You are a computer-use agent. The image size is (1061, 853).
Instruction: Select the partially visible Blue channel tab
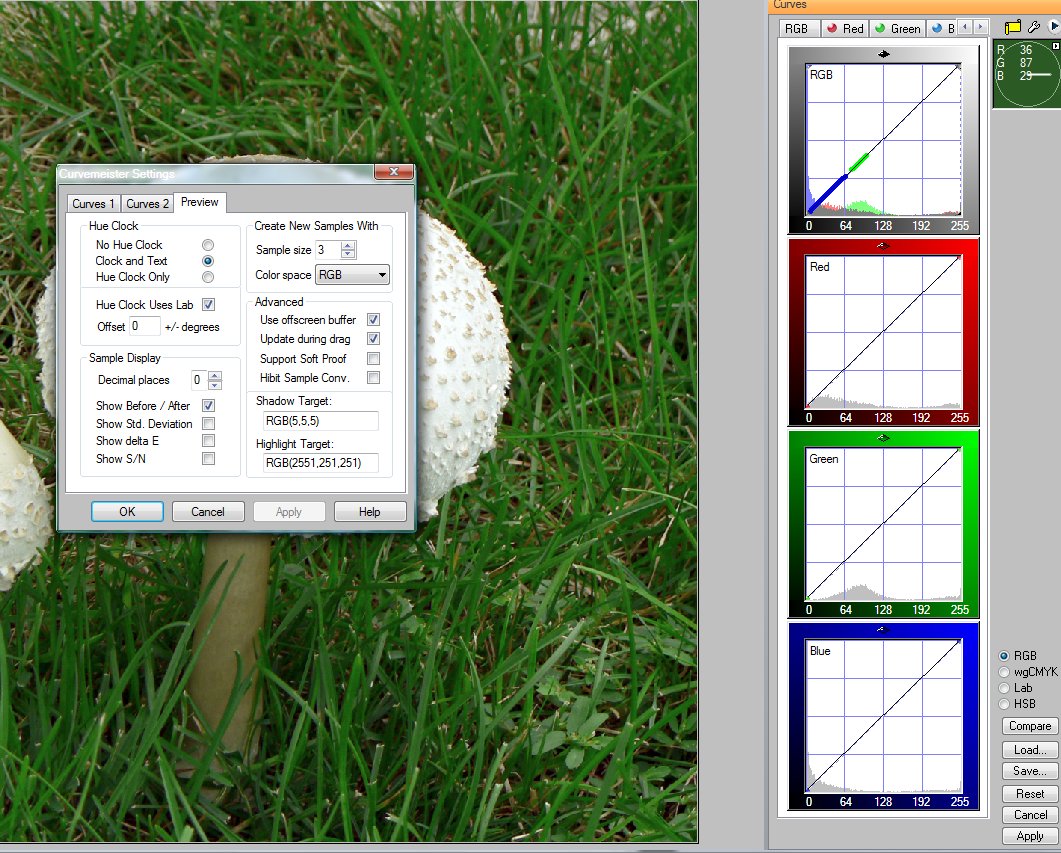(942, 28)
